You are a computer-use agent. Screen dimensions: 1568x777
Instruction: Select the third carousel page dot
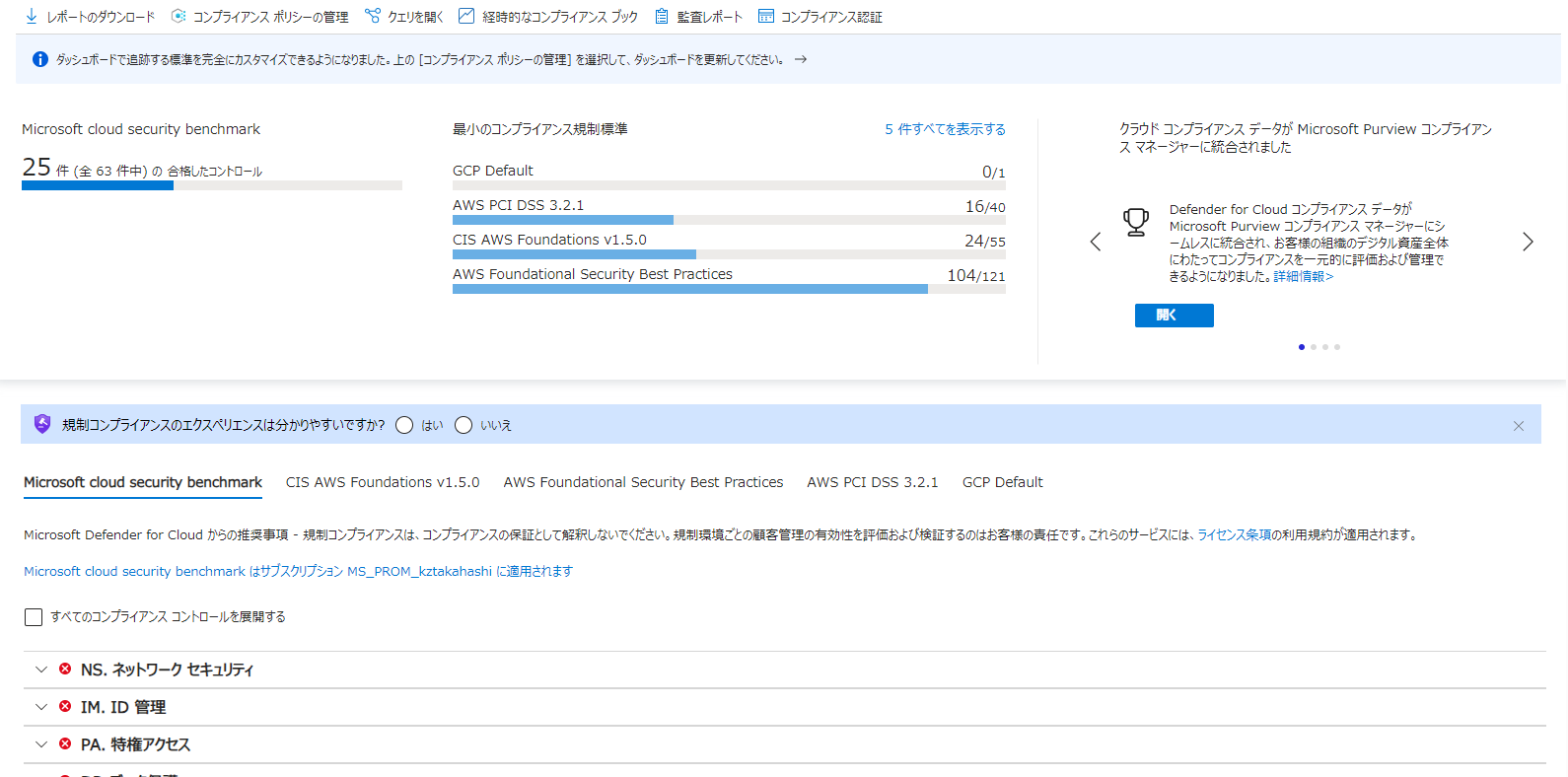(1325, 347)
